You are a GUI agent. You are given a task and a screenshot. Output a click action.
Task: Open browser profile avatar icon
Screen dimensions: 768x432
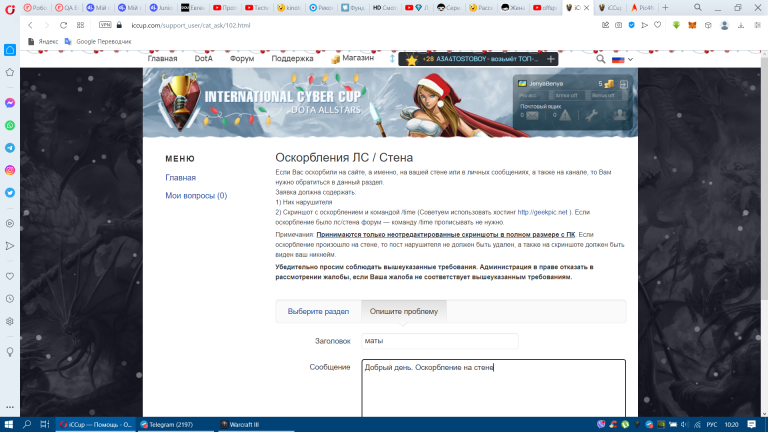(724, 25)
